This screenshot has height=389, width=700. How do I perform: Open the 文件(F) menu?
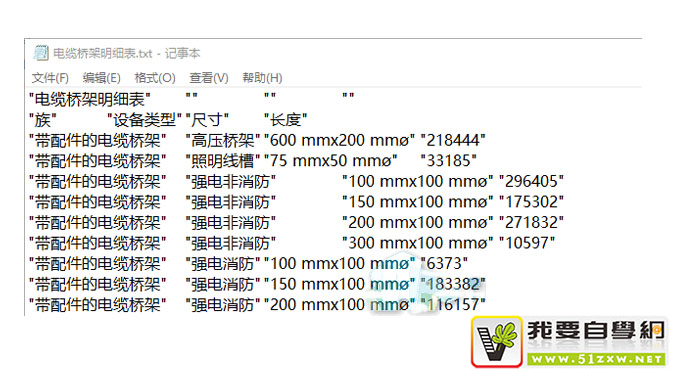click(x=50, y=78)
